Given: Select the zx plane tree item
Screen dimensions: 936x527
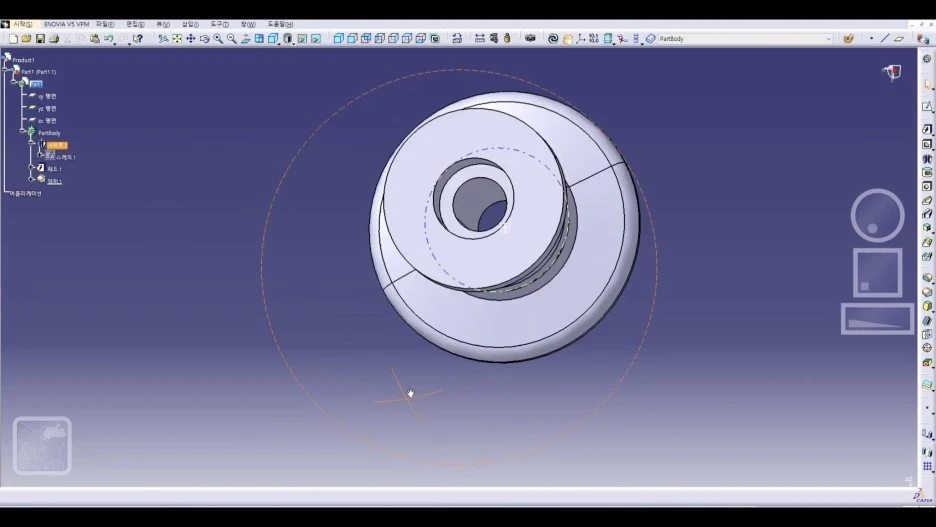Looking at the screenshot, I should pyautogui.click(x=47, y=121).
